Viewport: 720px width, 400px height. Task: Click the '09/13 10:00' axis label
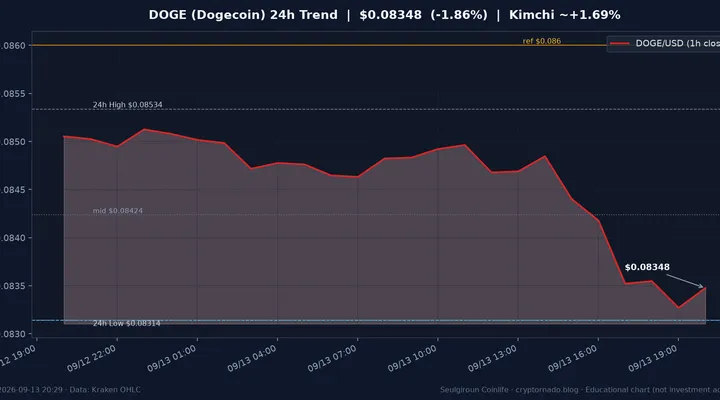tap(412, 359)
